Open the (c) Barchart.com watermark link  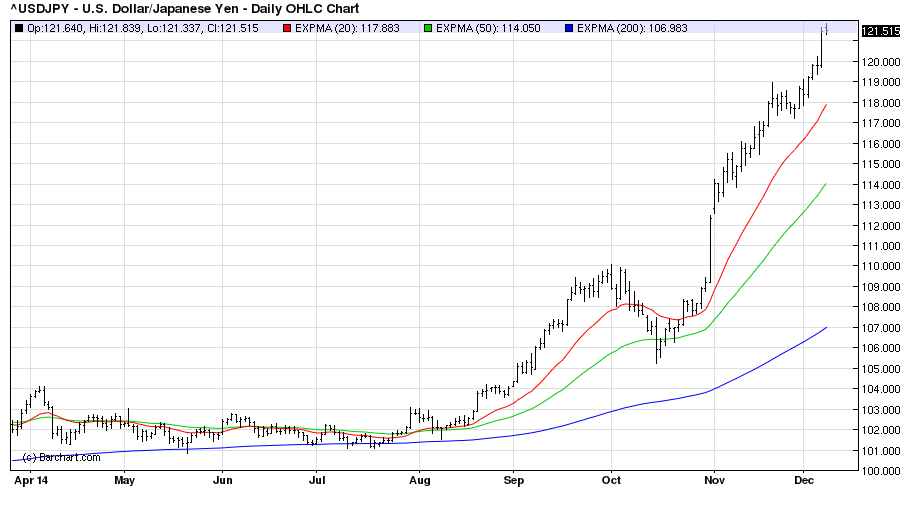click(x=62, y=457)
